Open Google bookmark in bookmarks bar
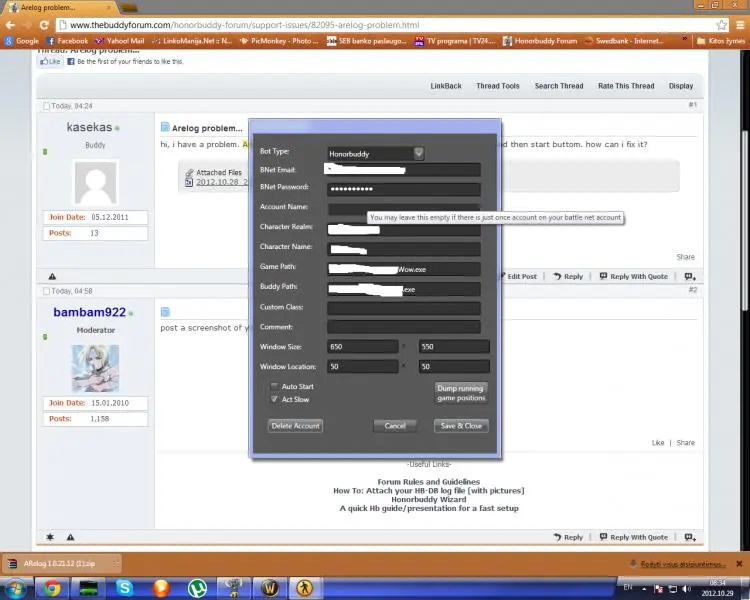This screenshot has height=600, width=750. pos(22,41)
